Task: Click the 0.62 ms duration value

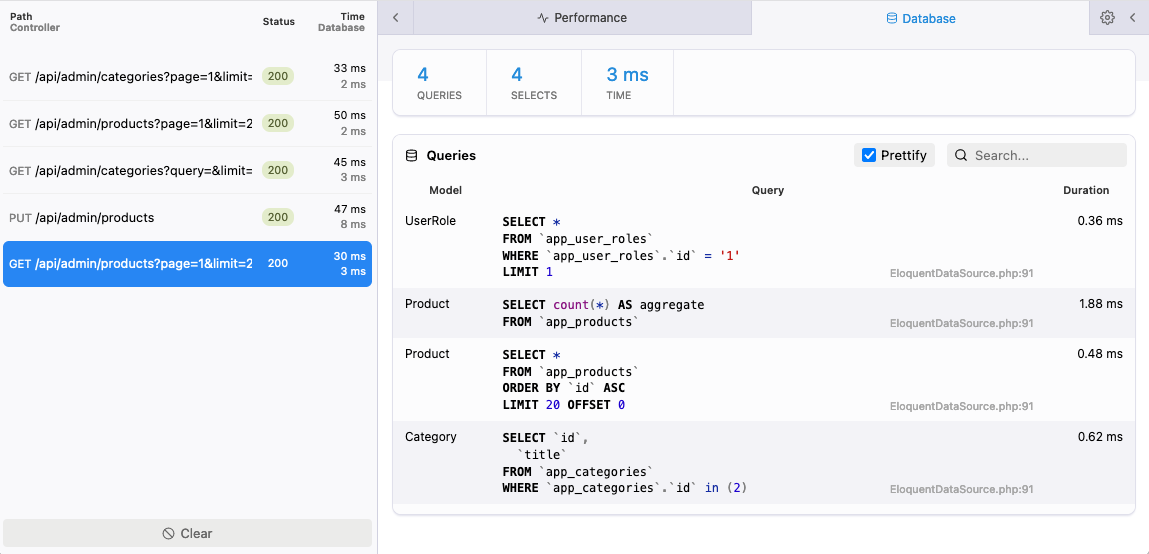Action: coord(1100,437)
